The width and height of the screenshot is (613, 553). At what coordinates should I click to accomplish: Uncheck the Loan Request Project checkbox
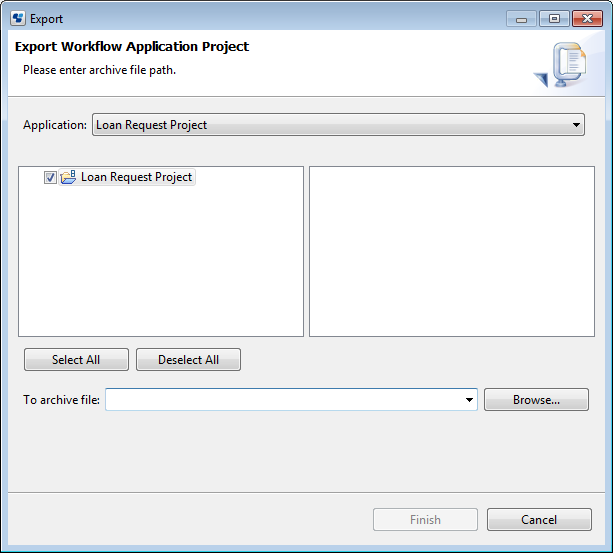pyautogui.click(x=50, y=177)
